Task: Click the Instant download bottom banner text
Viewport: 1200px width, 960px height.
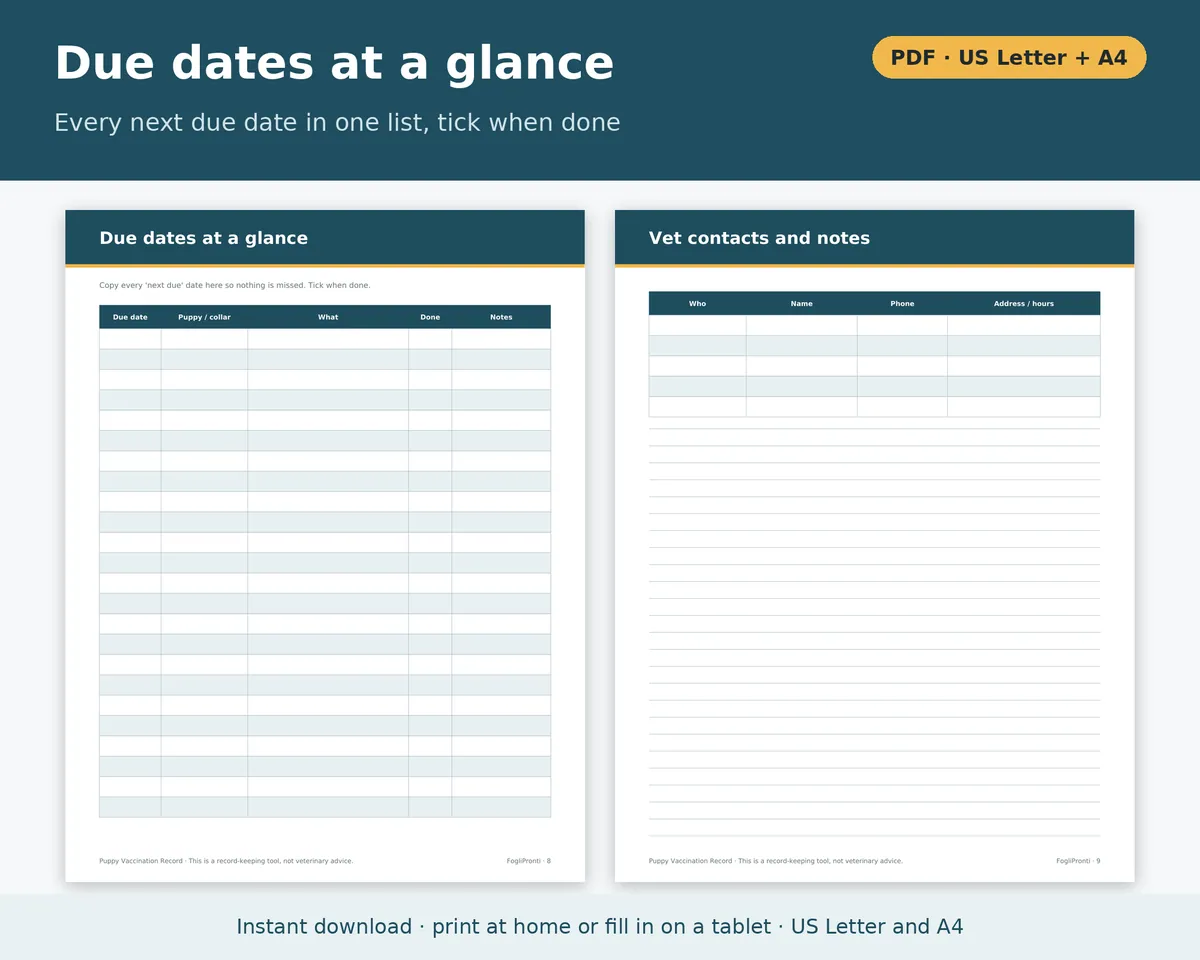Action: (600, 927)
